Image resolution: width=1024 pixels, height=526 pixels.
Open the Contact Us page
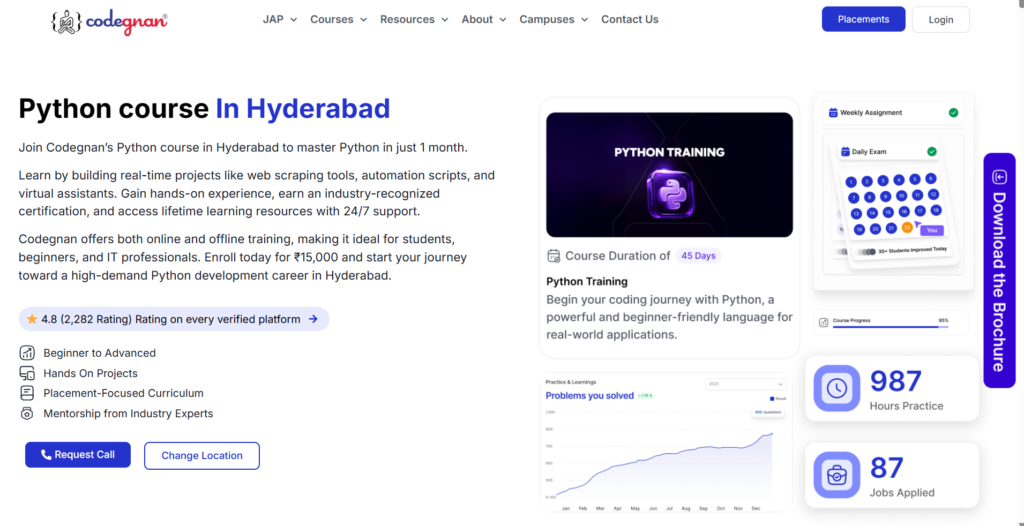(630, 20)
